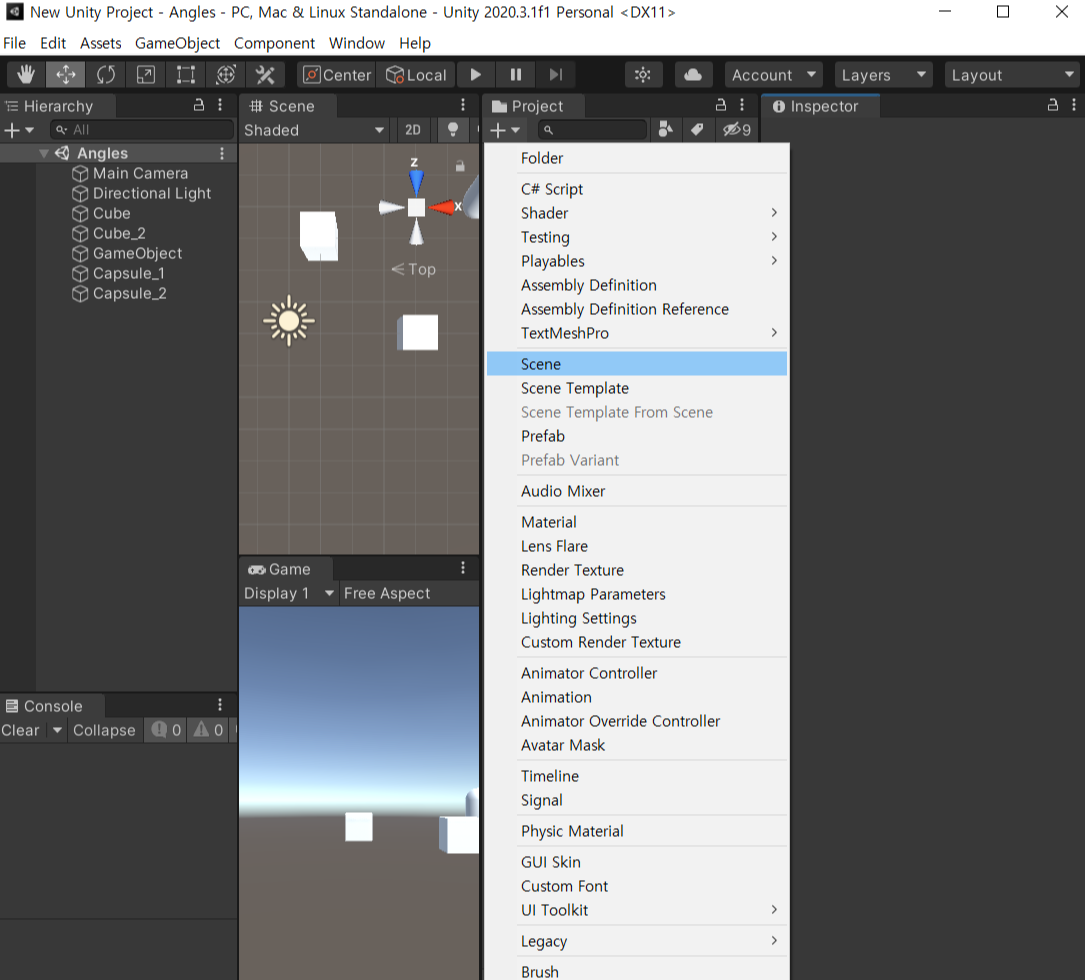Choose Prefab in create menu
The image size is (1085, 980).
point(637,436)
